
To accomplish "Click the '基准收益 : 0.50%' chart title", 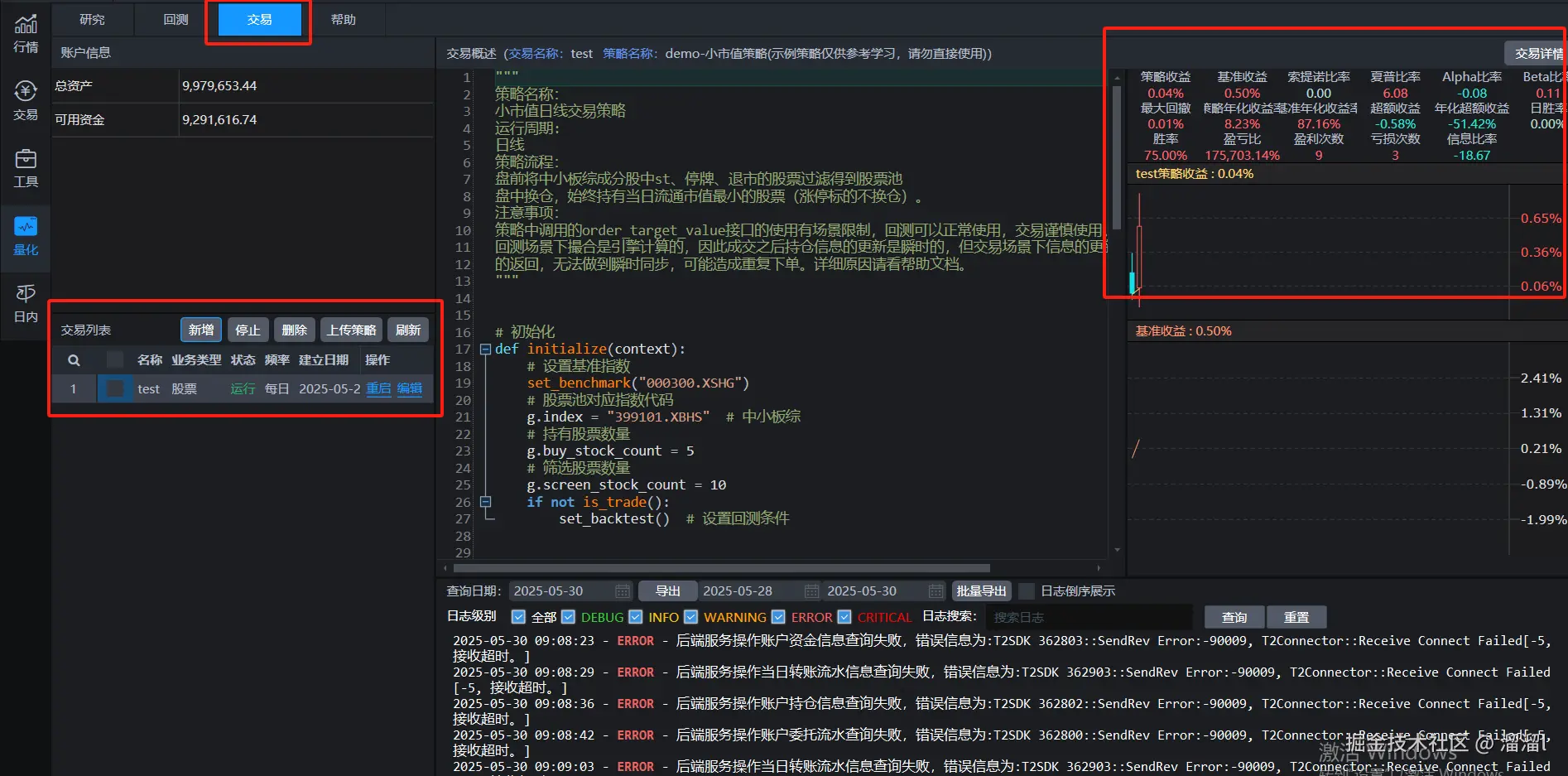I will (1183, 331).
